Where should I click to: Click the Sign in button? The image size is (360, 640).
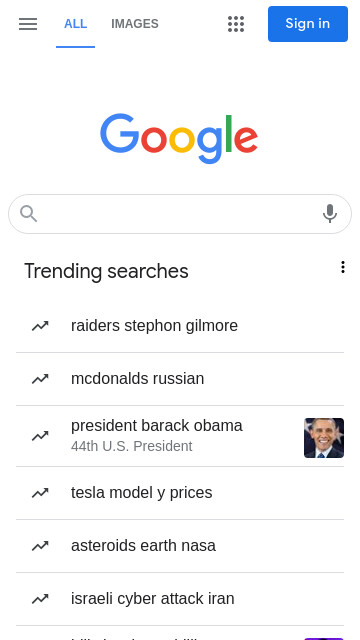point(308,24)
